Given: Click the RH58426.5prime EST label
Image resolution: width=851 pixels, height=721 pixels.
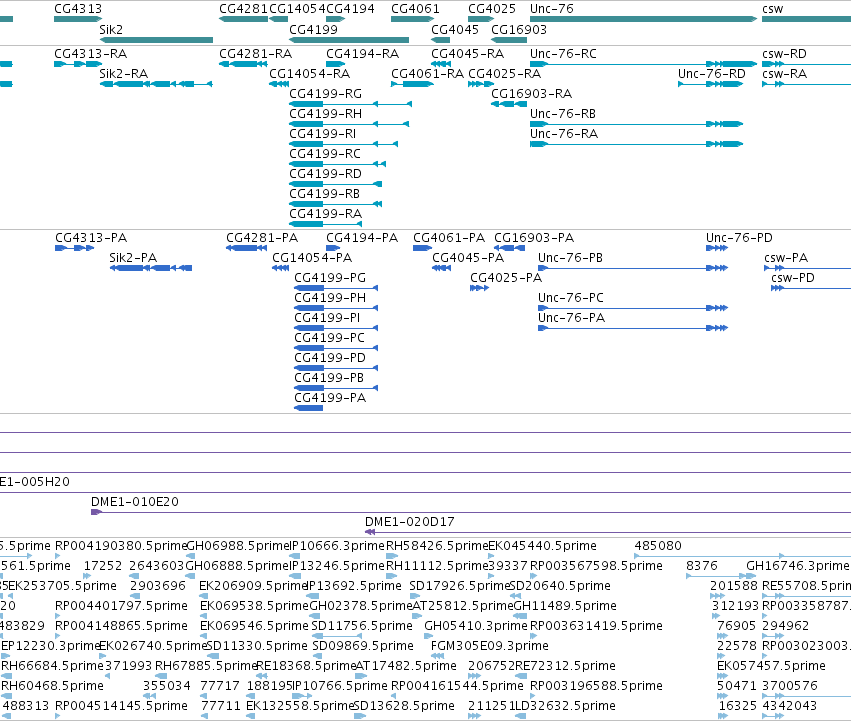Looking at the screenshot, I should point(437,546).
